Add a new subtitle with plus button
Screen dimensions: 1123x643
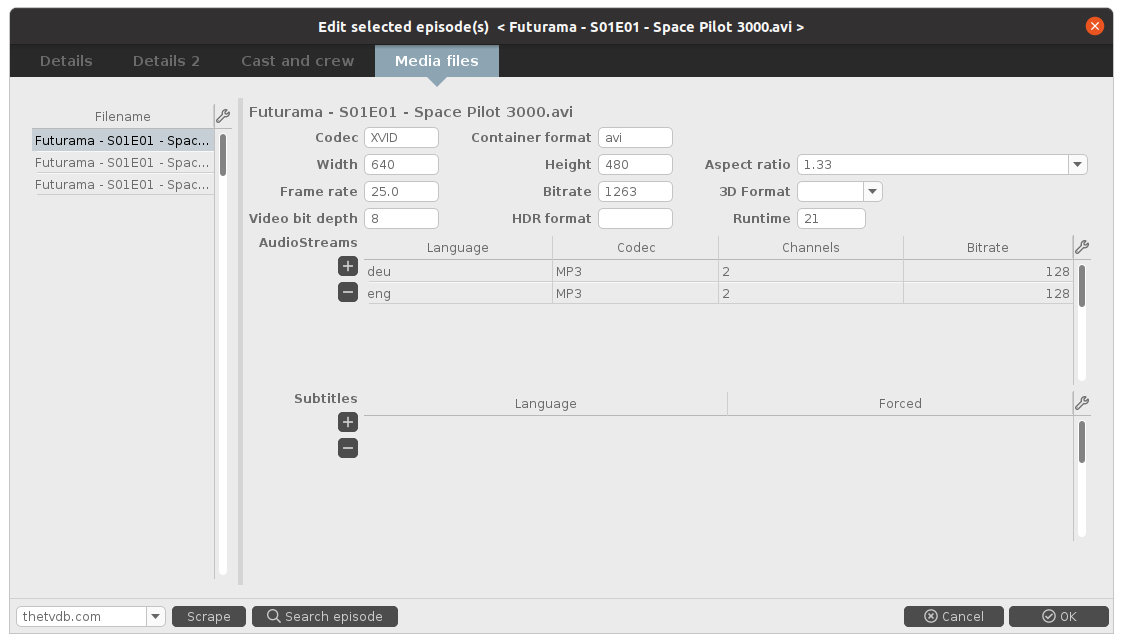click(347, 422)
